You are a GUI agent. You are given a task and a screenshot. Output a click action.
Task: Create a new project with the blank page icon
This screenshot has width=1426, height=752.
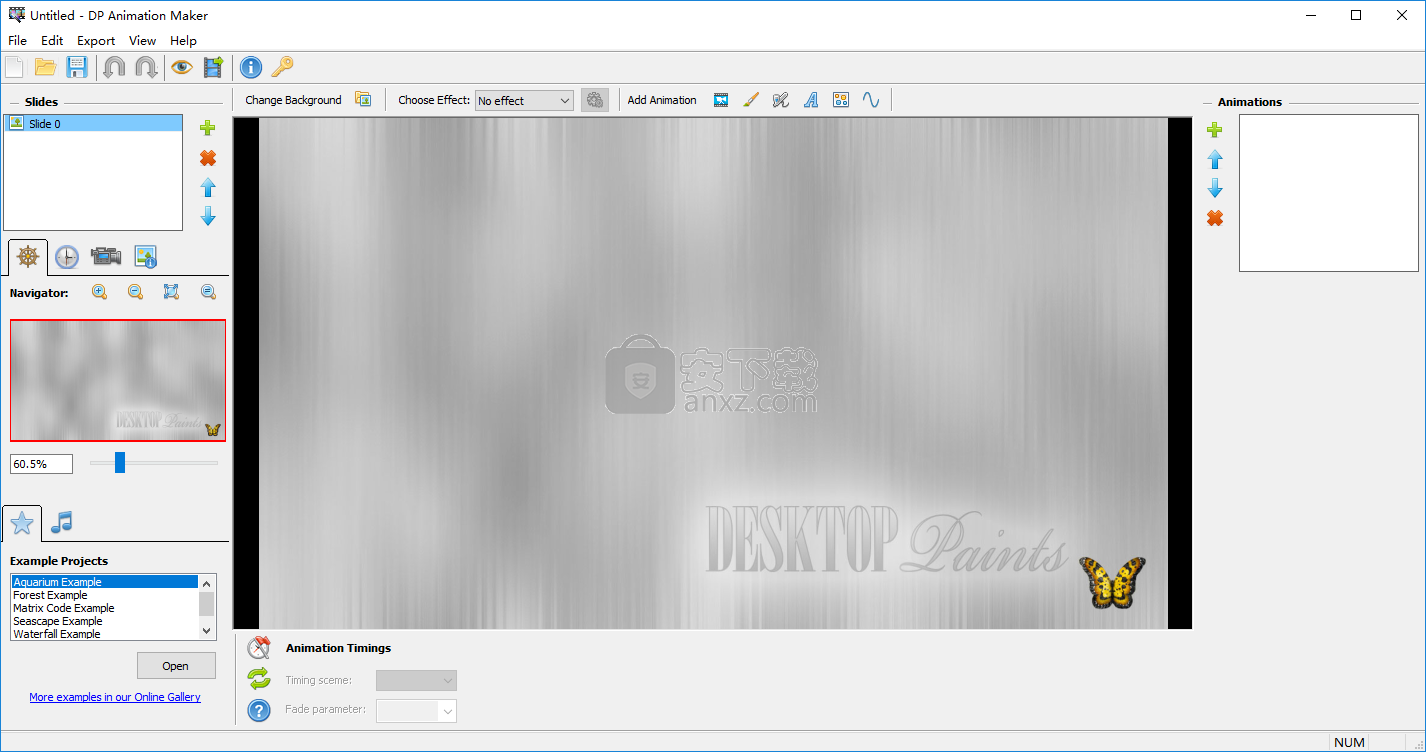(x=14, y=67)
